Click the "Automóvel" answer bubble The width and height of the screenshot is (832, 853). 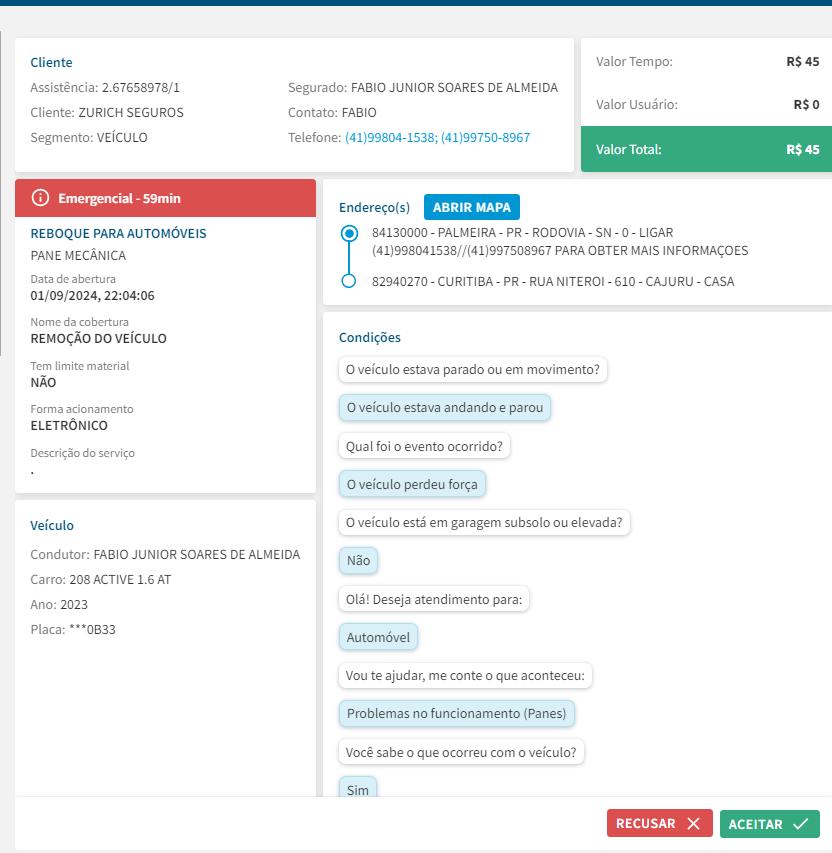point(378,637)
